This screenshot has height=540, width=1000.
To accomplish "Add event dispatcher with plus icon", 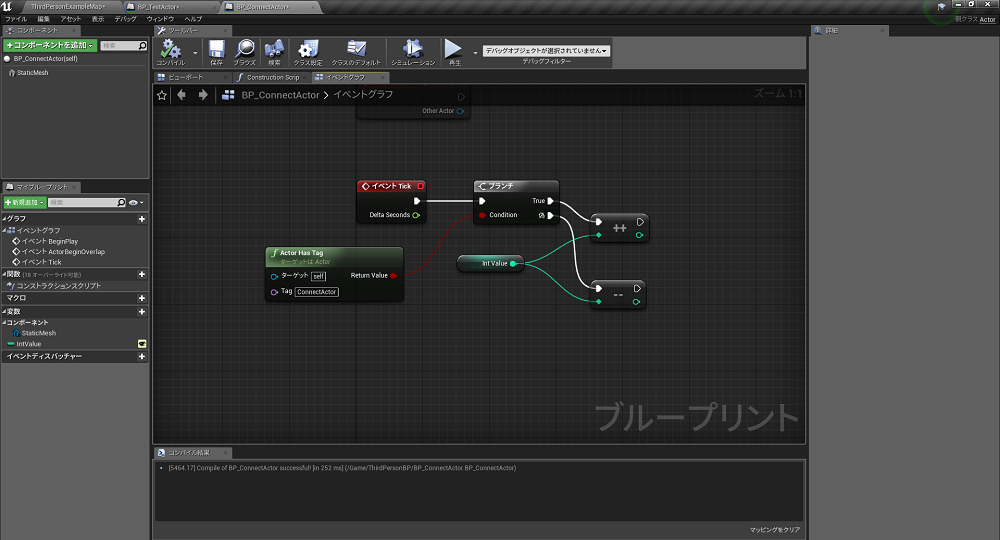I will (142, 356).
